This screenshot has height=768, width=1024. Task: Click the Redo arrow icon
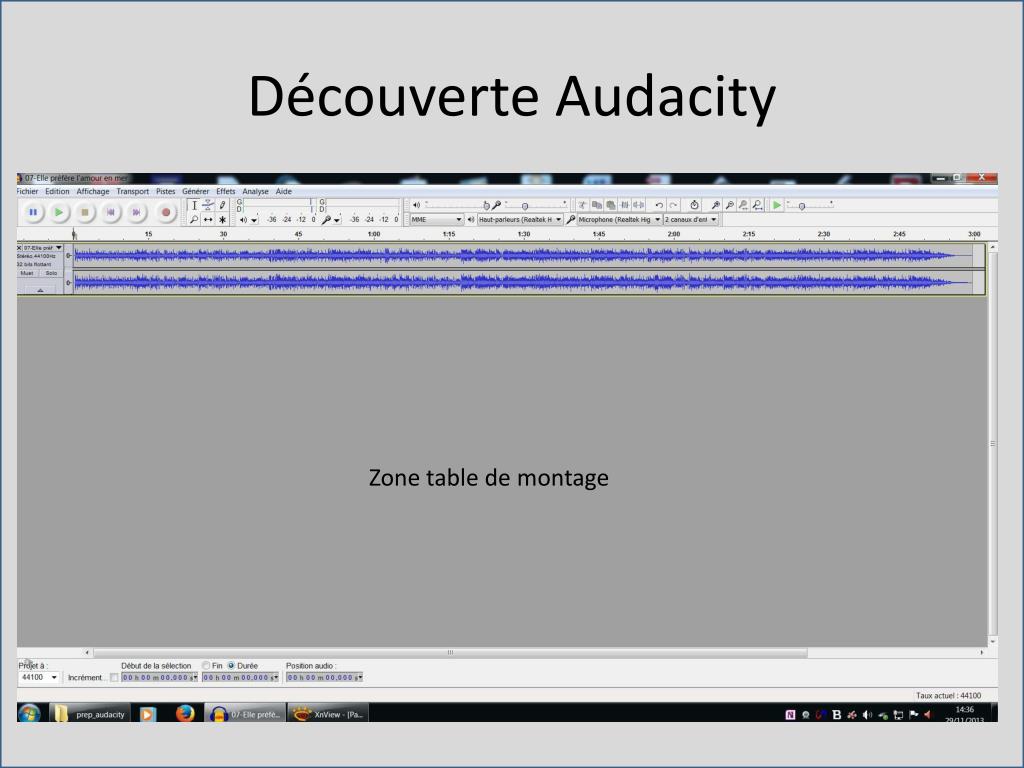pos(673,205)
